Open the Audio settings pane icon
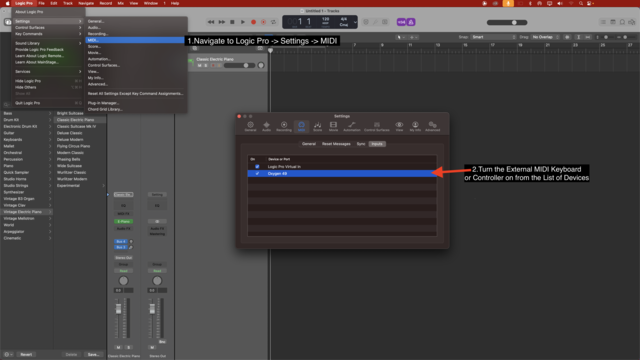This screenshot has width=640, height=360. (266, 126)
